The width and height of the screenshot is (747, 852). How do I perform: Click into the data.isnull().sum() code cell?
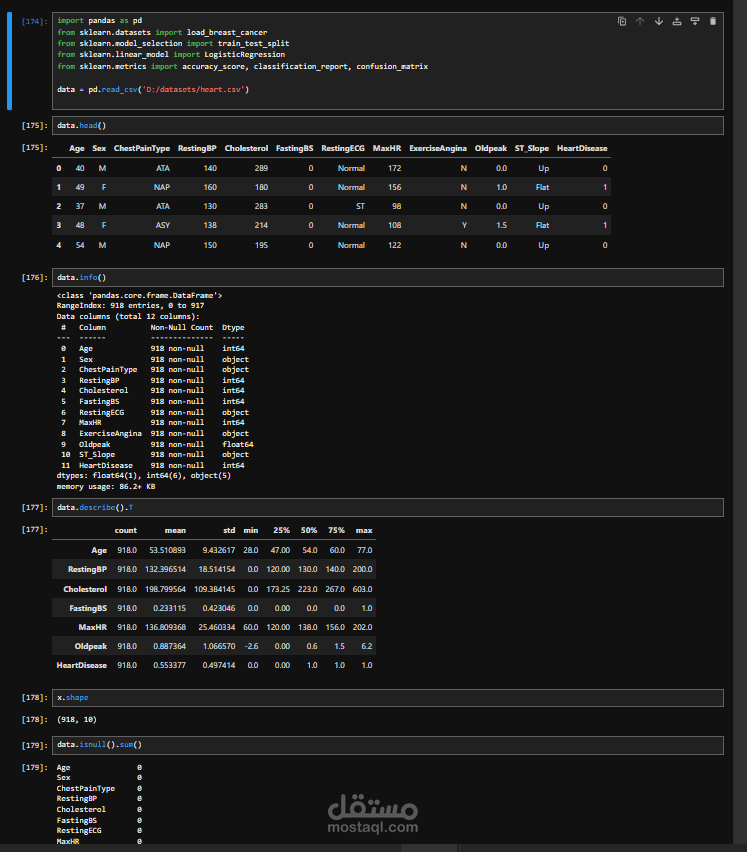pos(387,745)
